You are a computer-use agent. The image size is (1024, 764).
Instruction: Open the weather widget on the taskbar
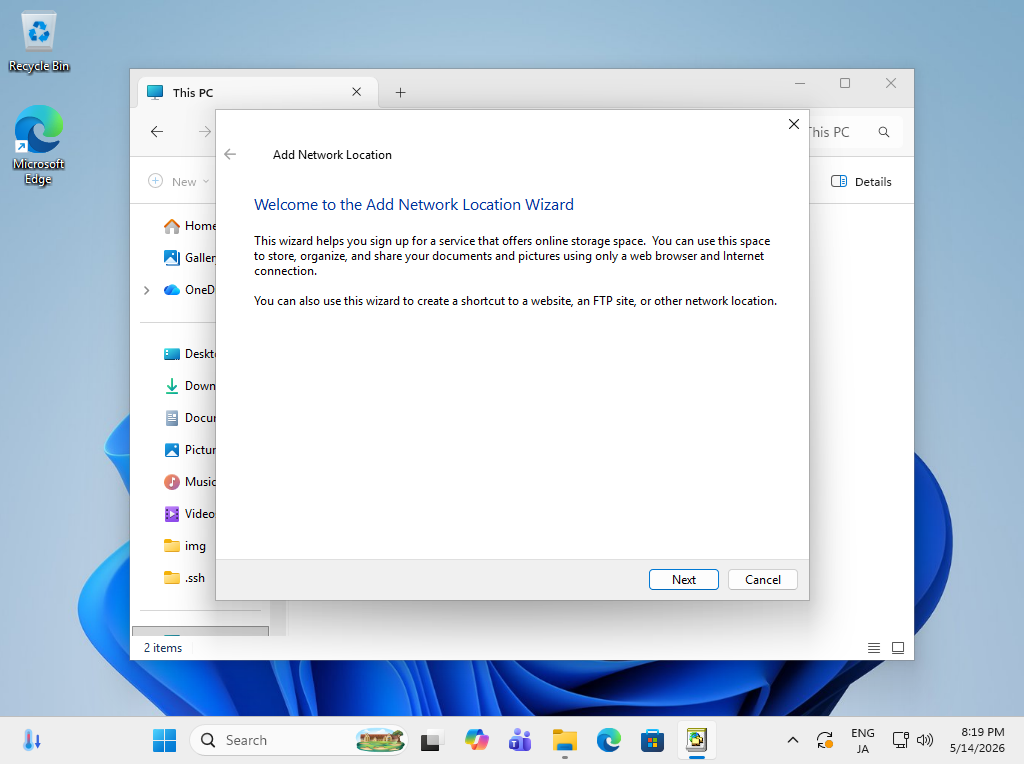[x=32, y=740]
